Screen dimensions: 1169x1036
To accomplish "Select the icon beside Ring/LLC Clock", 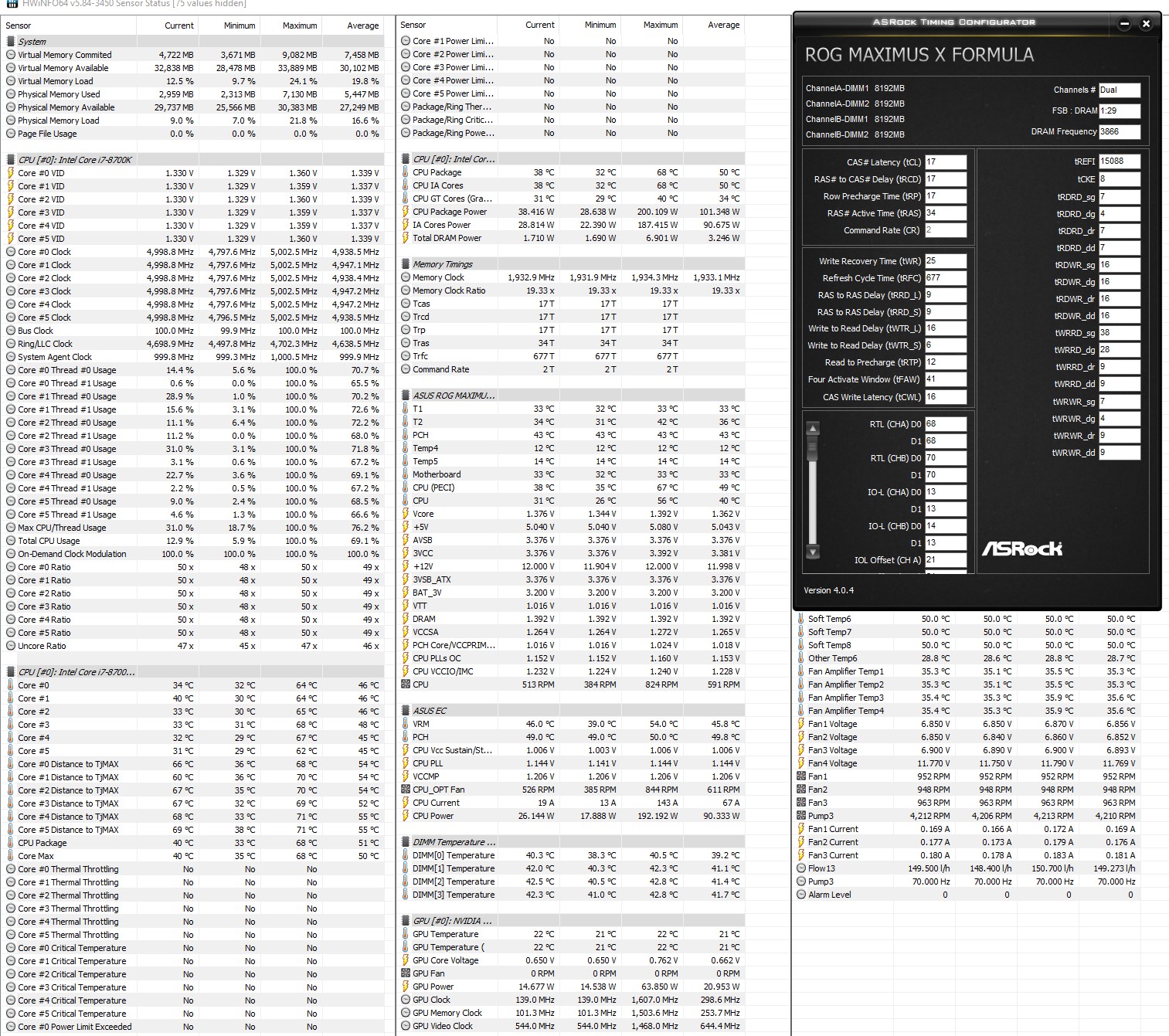I will point(11,344).
